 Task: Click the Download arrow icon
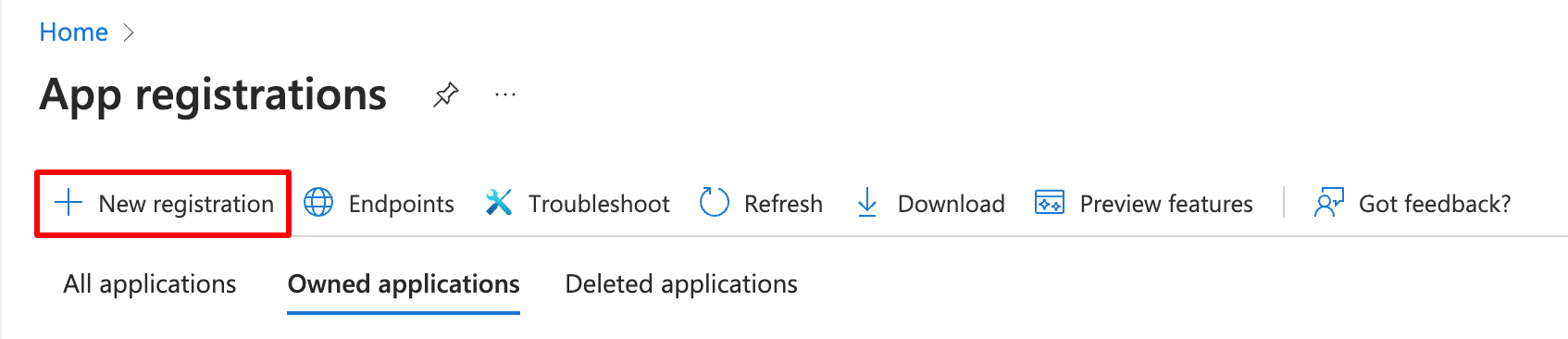867,203
